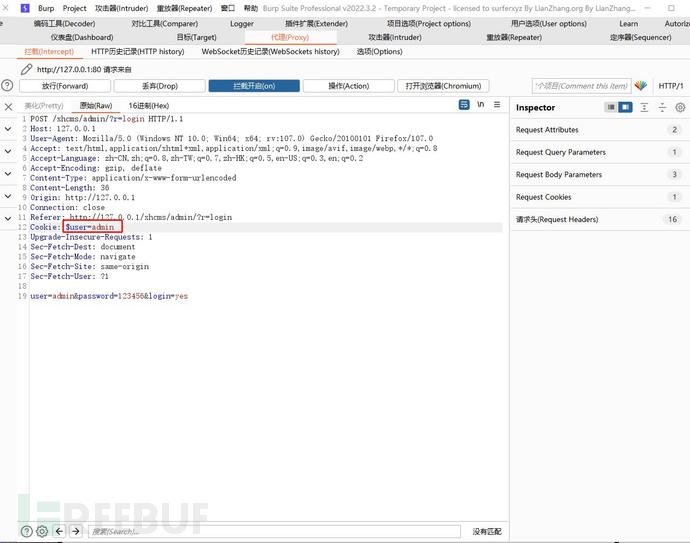Click the Burp Suite logo icon
Image resolution: width=690 pixels, height=543 pixels.
tap(25, 8)
